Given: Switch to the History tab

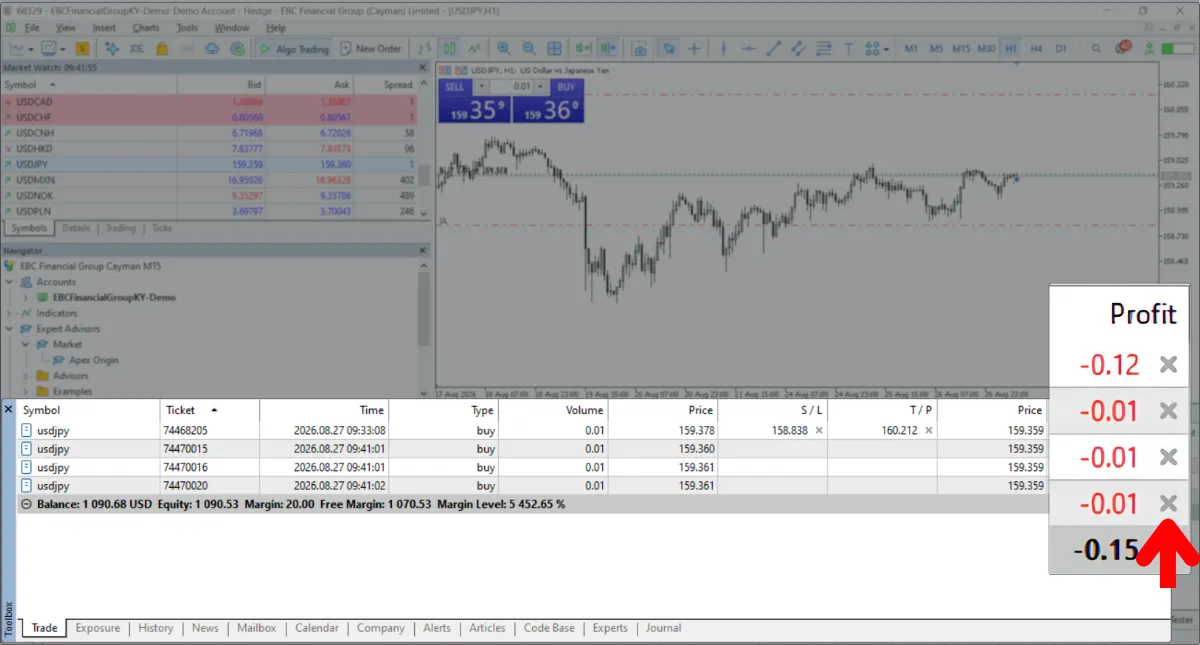Looking at the screenshot, I should click(x=156, y=628).
